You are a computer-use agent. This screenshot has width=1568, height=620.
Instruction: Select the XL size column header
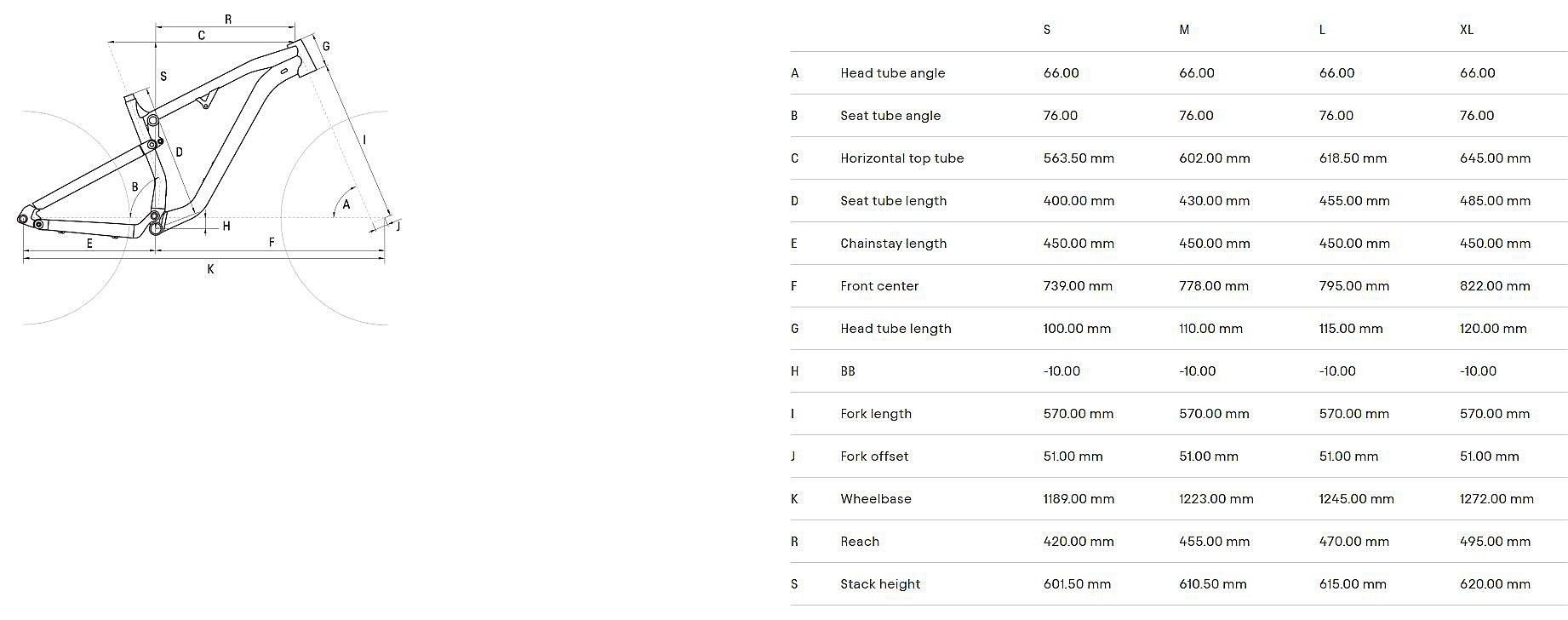(x=1466, y=30)
